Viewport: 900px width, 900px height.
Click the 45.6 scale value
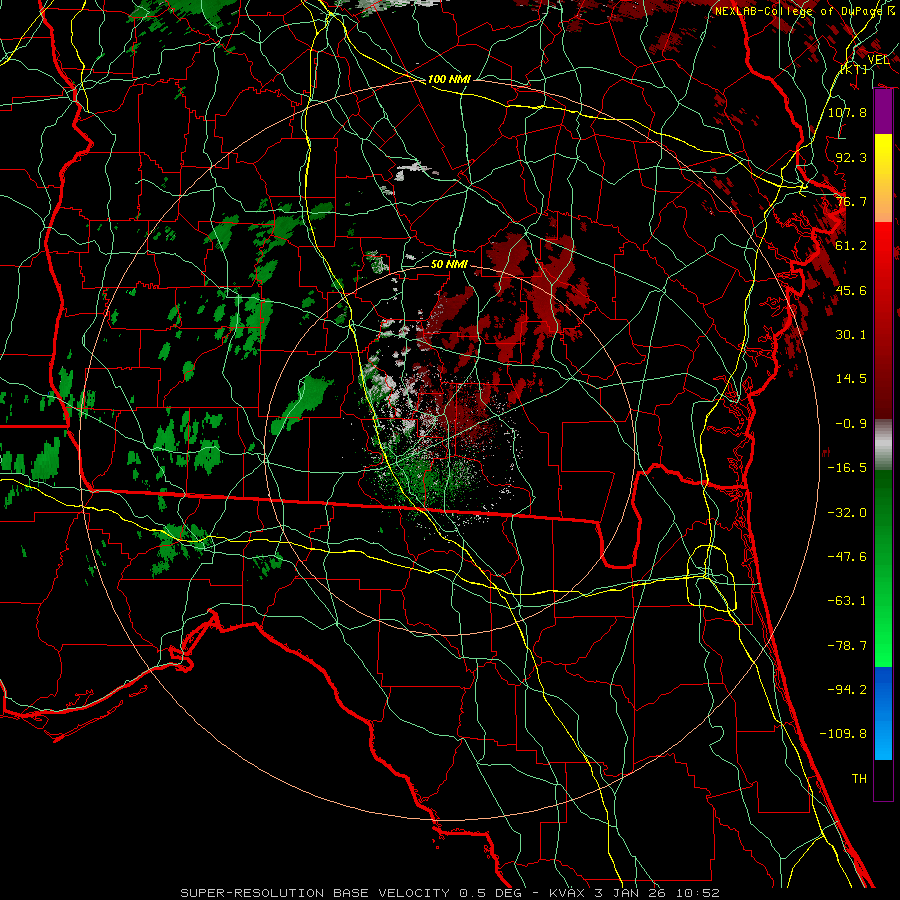pos(851,290)
